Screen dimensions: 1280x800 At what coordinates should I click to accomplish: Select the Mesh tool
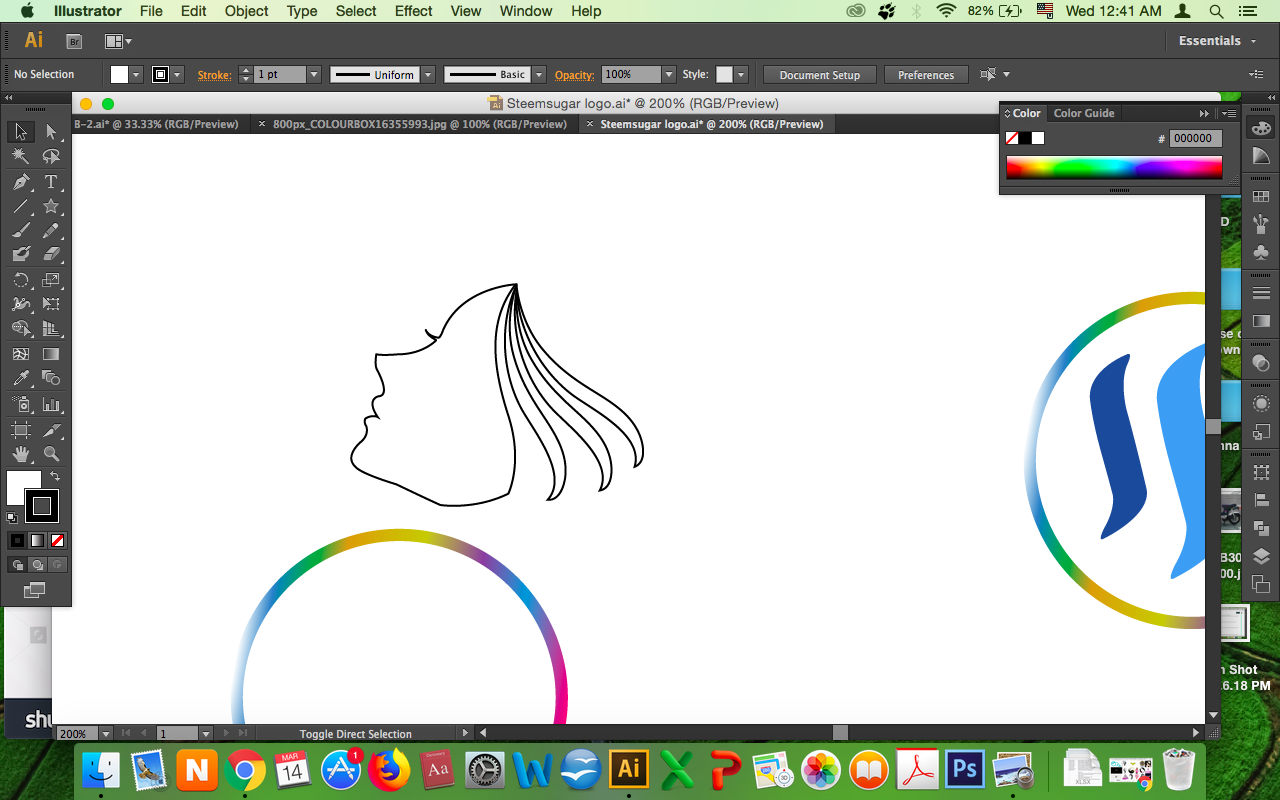point(21,354)
